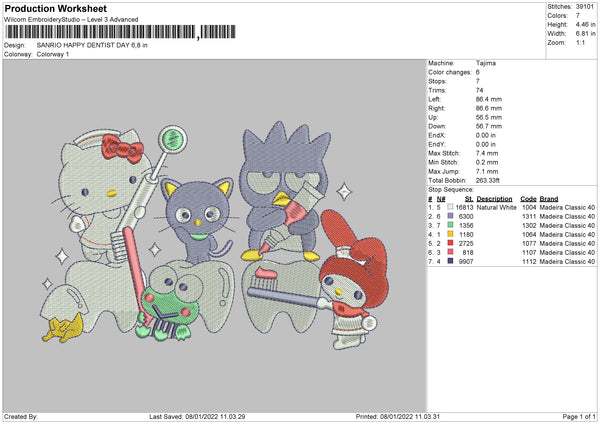Click the left extent '86.4 mm'
This screenshot has height=424, width=600.
(x=489, y=99)
